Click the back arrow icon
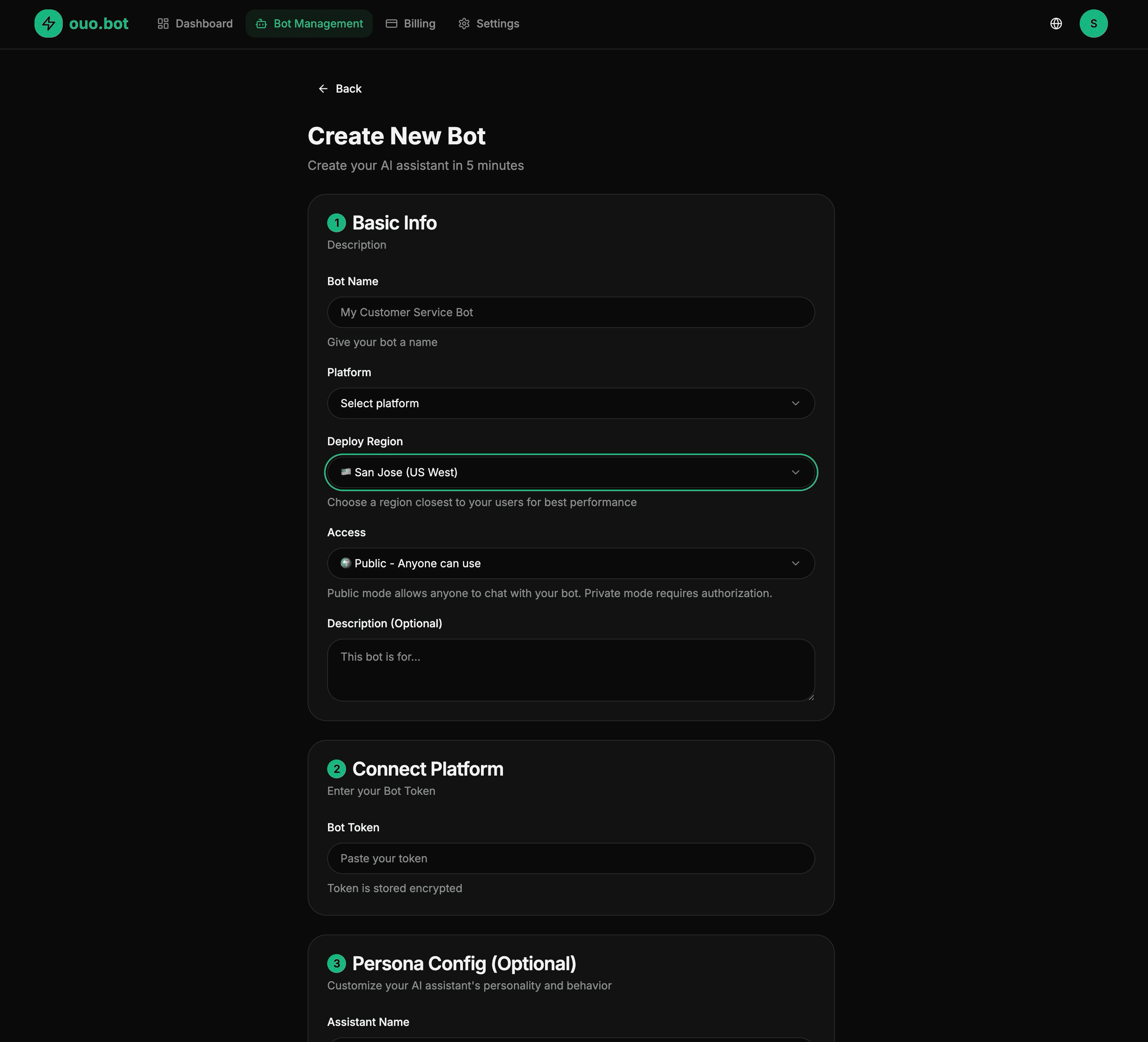The width and height of the screenshot is (1148, 1042). [323, 88]
